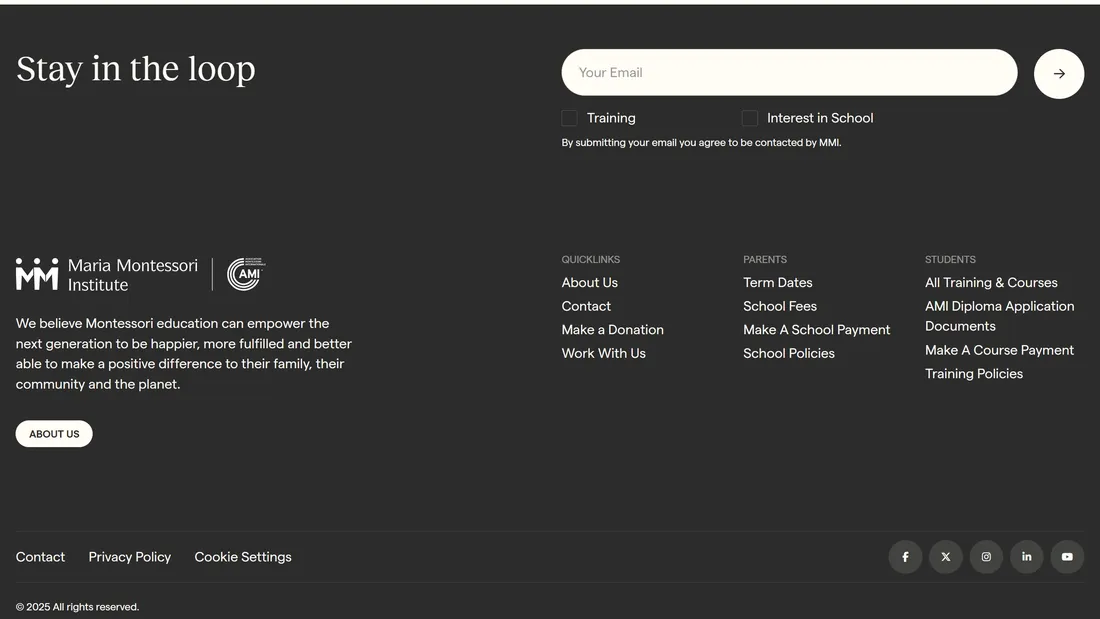The width and height of the screenshot is (1100, 619).
Task: Select AMI Diploma Application Documents link
Action: [x=999, y=316]
